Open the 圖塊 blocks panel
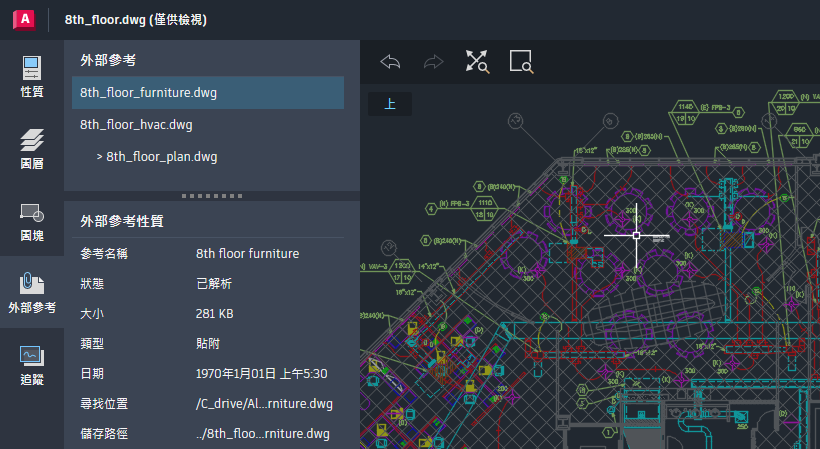This screenshot has height=449, width=820. point(32,222)
